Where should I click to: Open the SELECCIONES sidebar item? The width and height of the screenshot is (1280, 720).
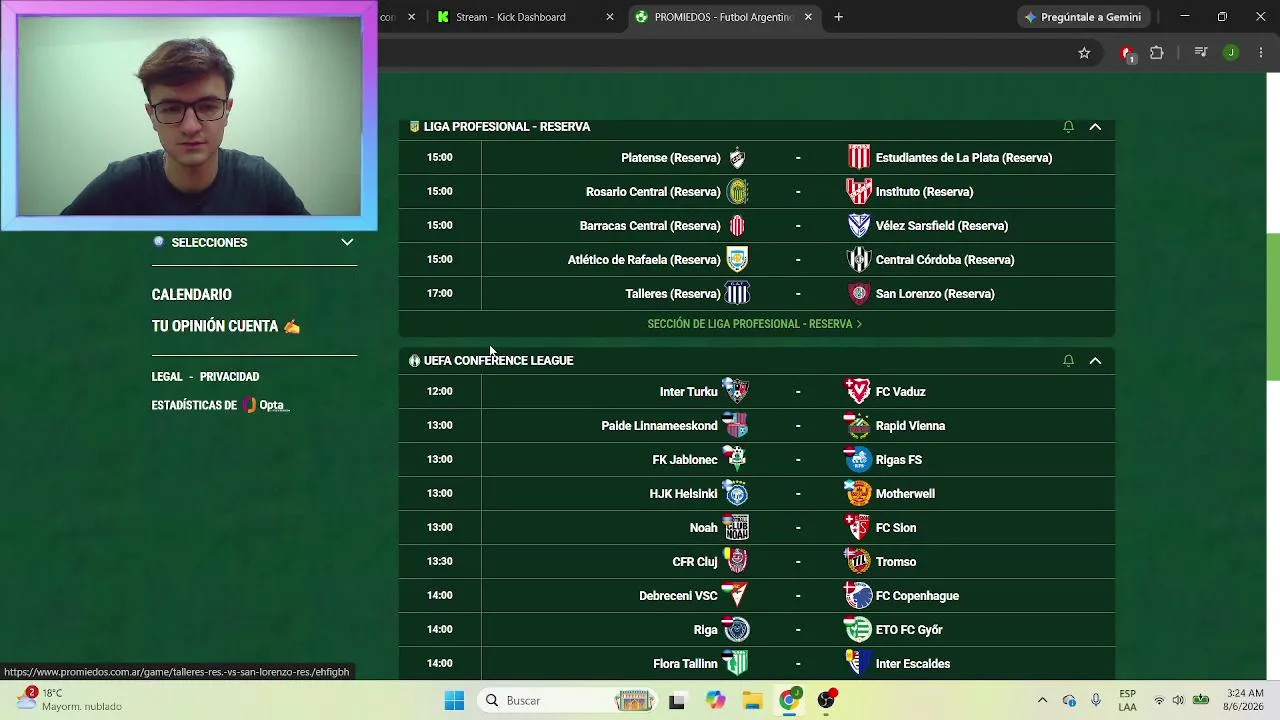(209, 243)
